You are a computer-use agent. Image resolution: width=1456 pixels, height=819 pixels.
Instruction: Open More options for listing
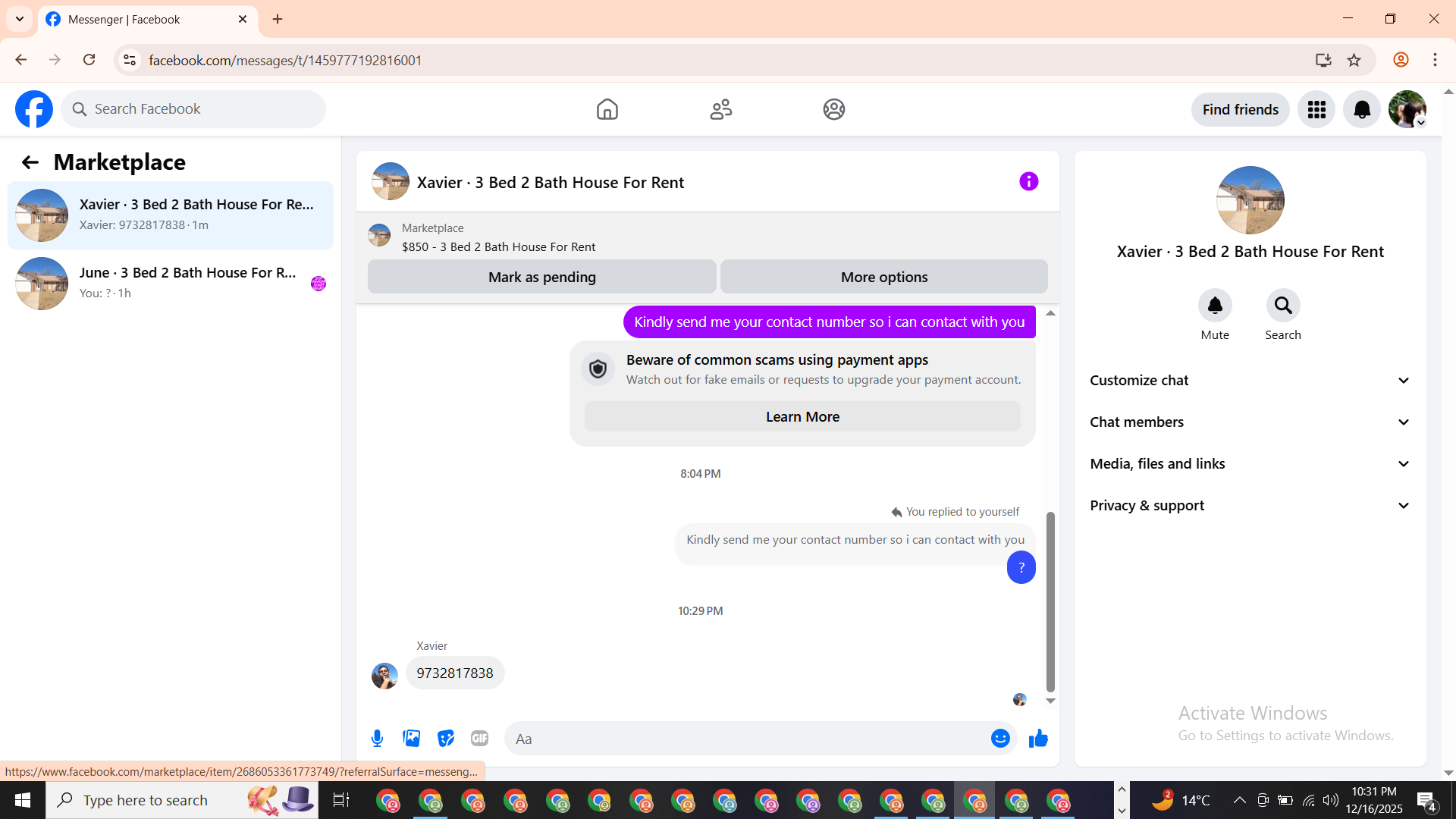coord(884,277)
